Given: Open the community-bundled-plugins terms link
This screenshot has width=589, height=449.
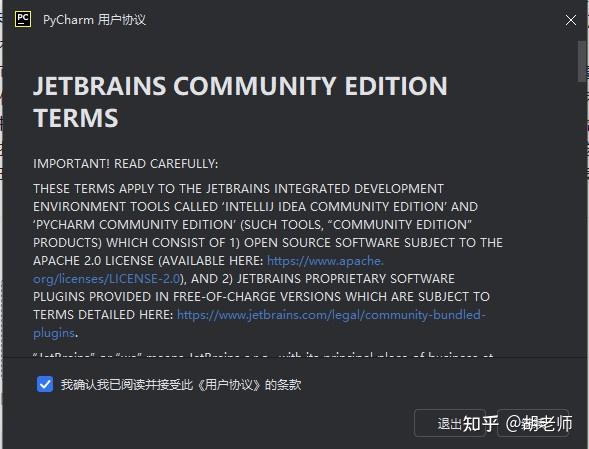Looking at the screenshot, I should (259, 324).
